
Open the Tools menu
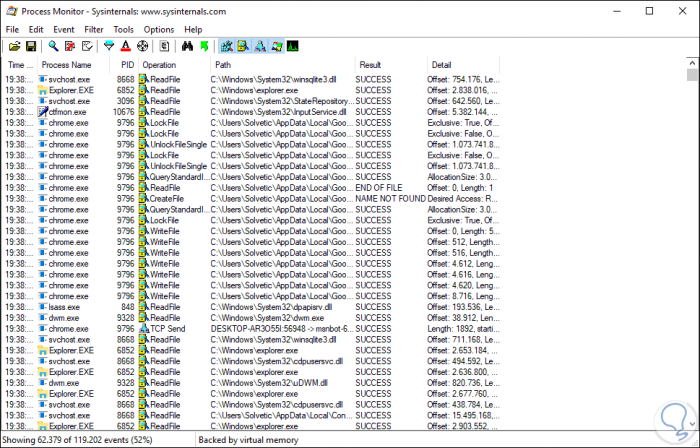123,29
